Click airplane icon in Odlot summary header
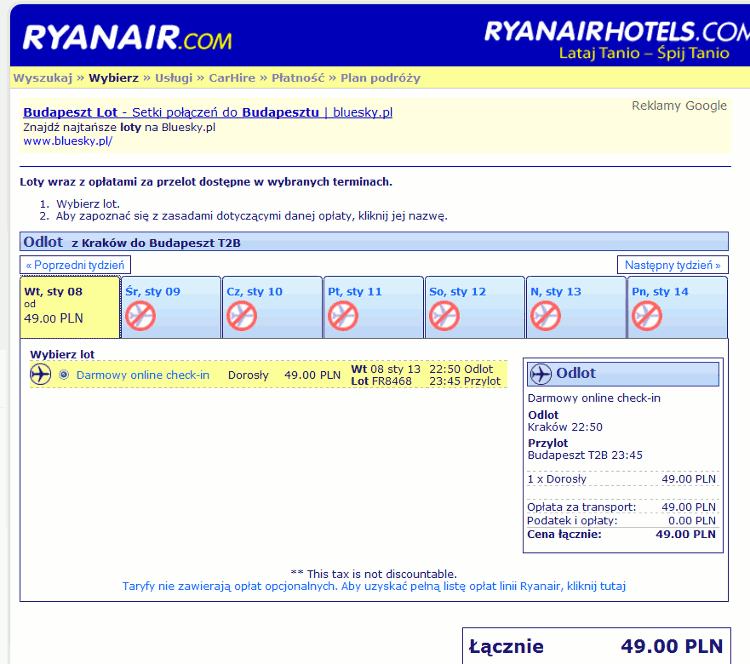This screenshot has height=664, width=750. coord(541,374)
